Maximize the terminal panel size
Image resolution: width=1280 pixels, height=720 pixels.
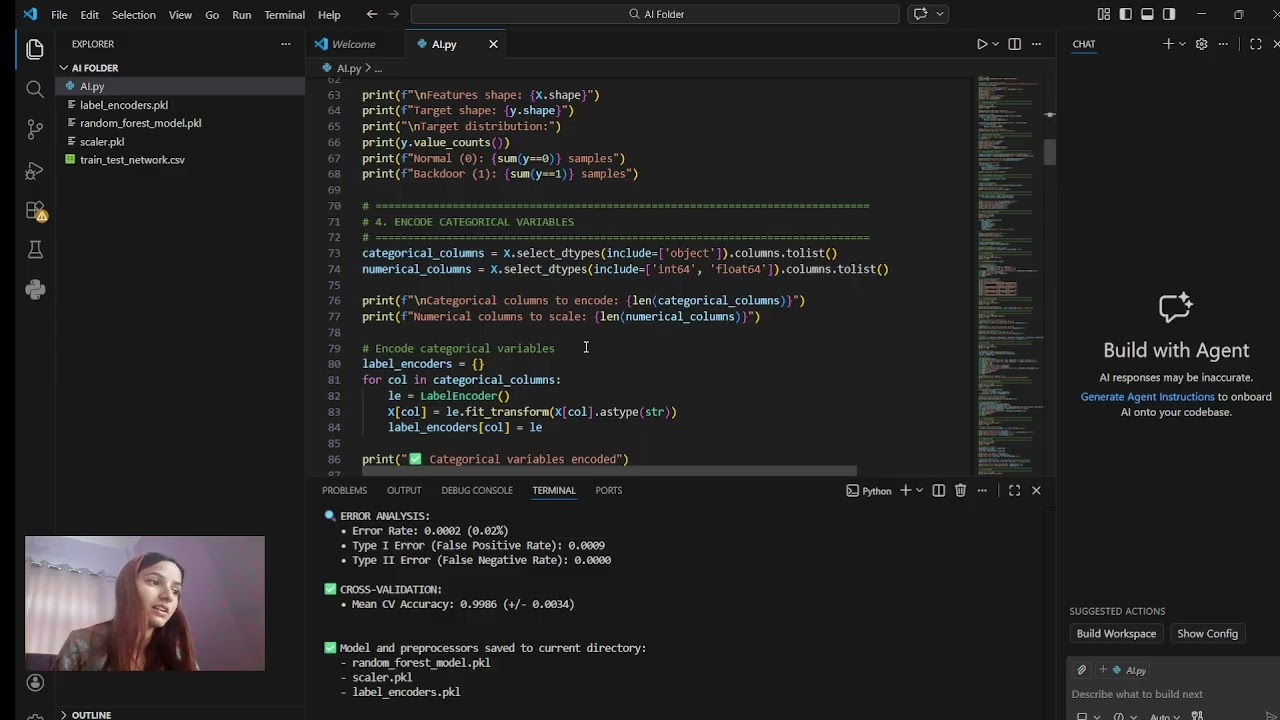point(1014,490)
